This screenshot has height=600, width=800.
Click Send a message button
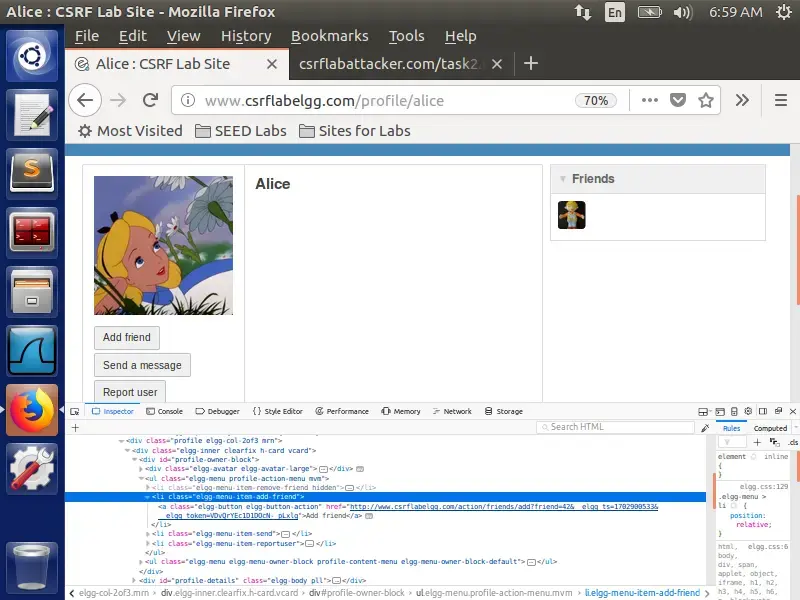point(142,365)
